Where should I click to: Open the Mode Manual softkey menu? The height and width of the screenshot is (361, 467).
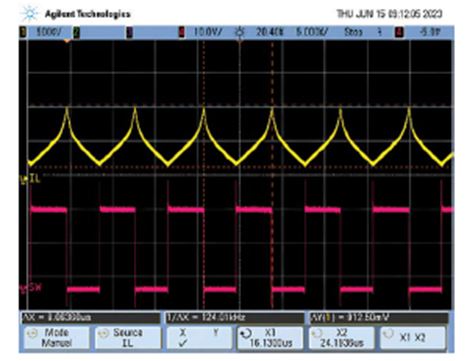(57, 338)
